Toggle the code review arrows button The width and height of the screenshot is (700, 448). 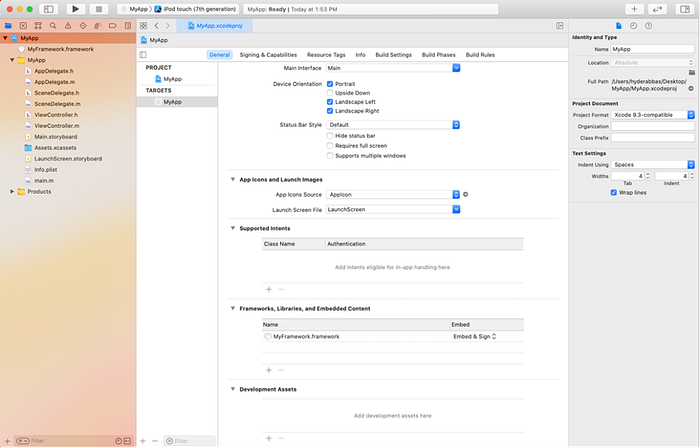tap(657, 9)
